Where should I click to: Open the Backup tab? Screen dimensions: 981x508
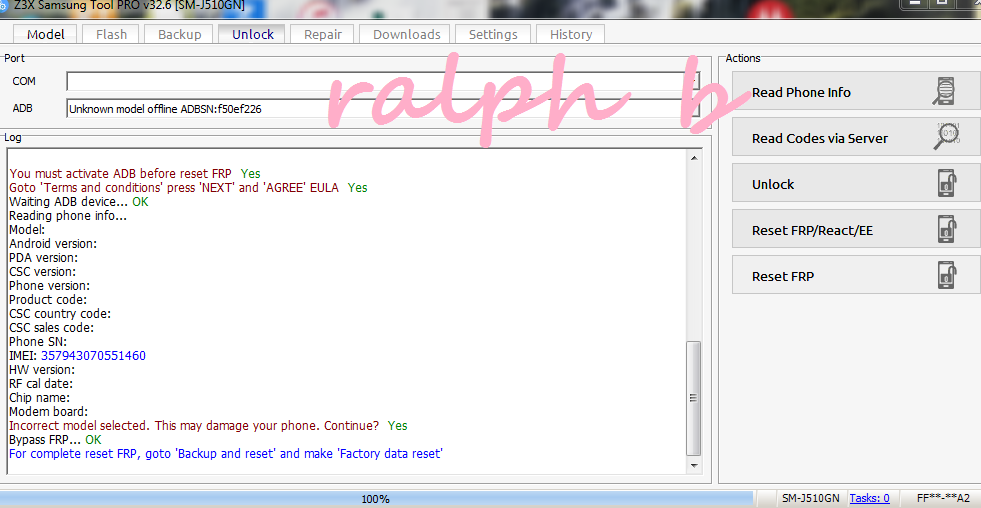180,34
